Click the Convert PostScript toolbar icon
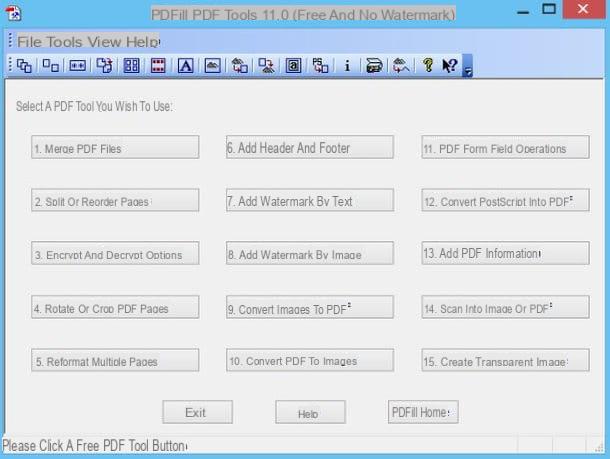The image size is (610, 459). [321, 65]
